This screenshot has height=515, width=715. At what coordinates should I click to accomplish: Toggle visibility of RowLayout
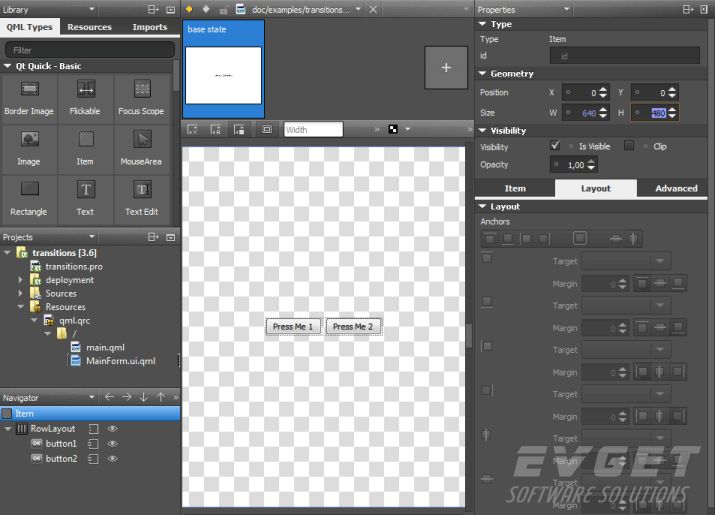point(112,428)
